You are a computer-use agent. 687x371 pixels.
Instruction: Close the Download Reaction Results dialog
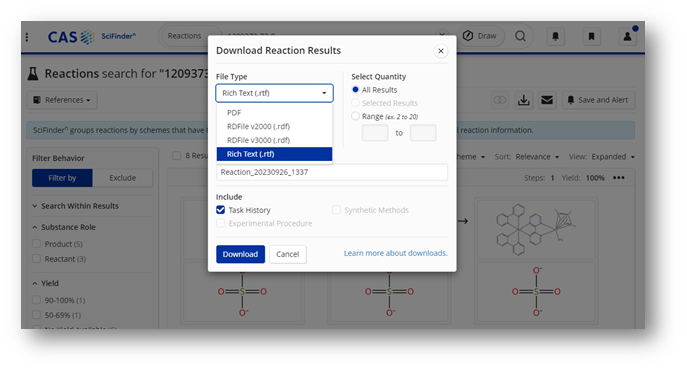click(441, 51)
